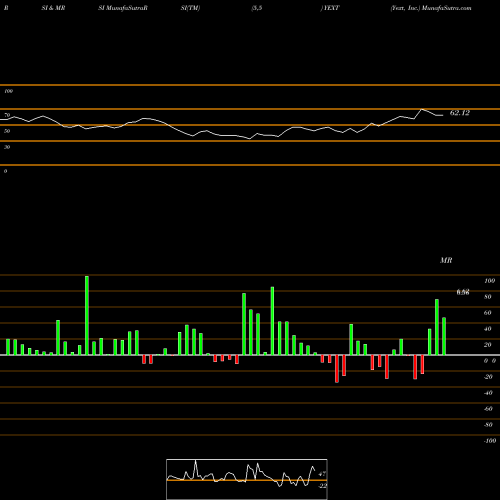Click the RSI axis label 30
Image resolution: width=500 pixels, height=500 pixels.
pyautogui.click(x=7, y=147)
